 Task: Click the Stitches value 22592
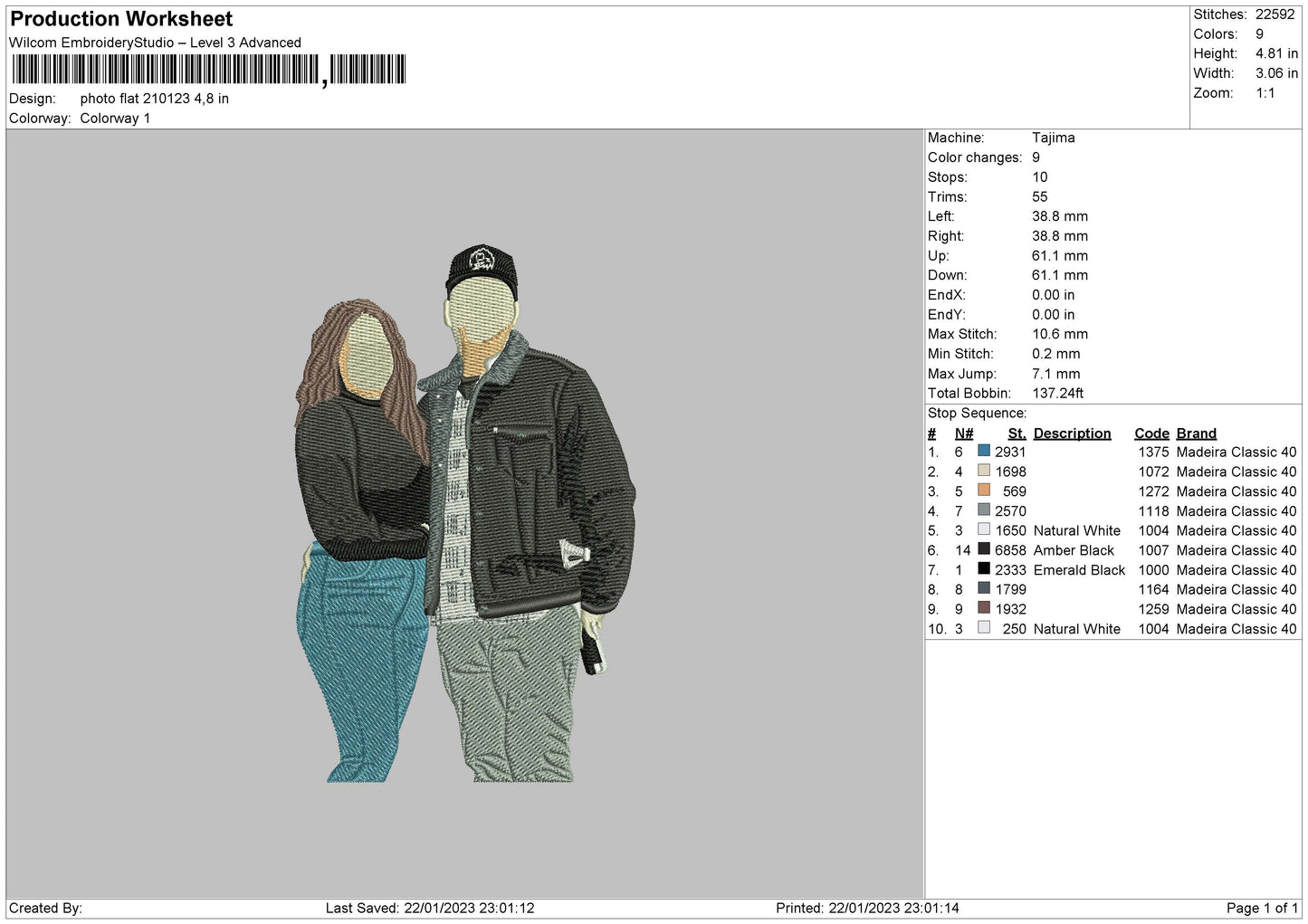[1275, 14]
